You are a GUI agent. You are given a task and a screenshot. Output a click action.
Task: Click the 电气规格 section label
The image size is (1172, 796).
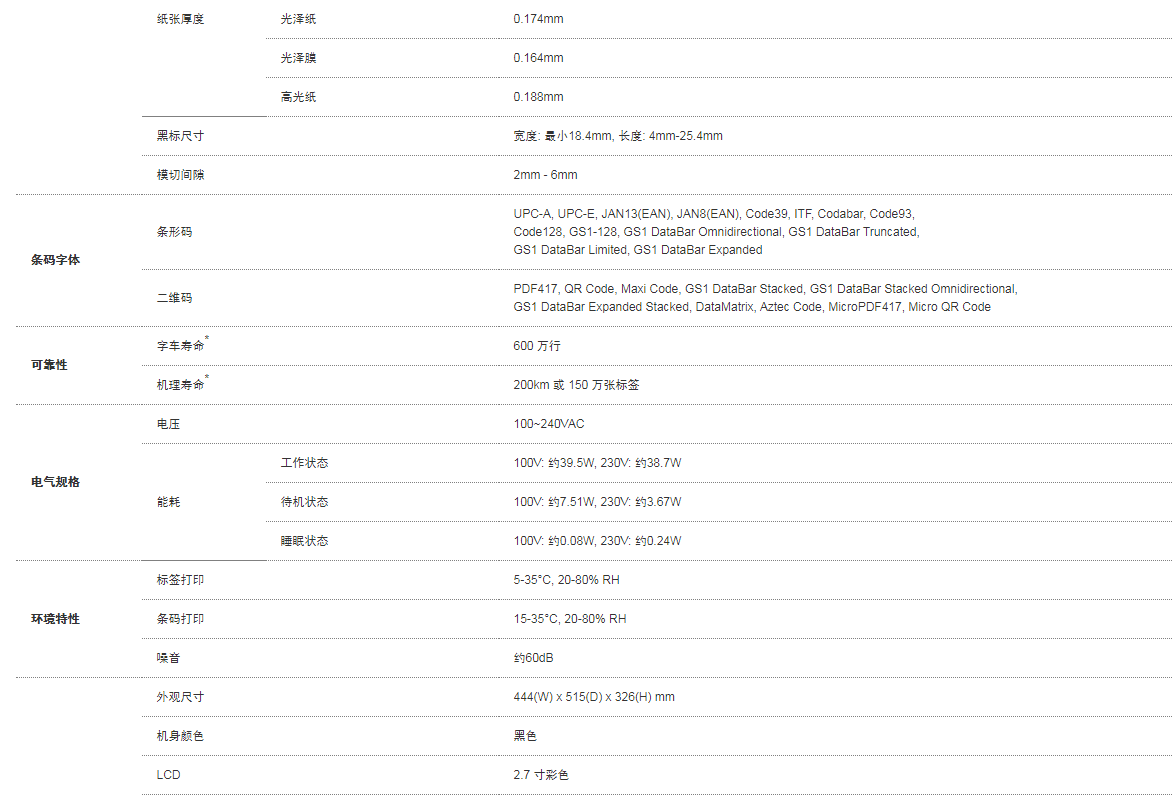pyautogui.click(x=55, y=482)
